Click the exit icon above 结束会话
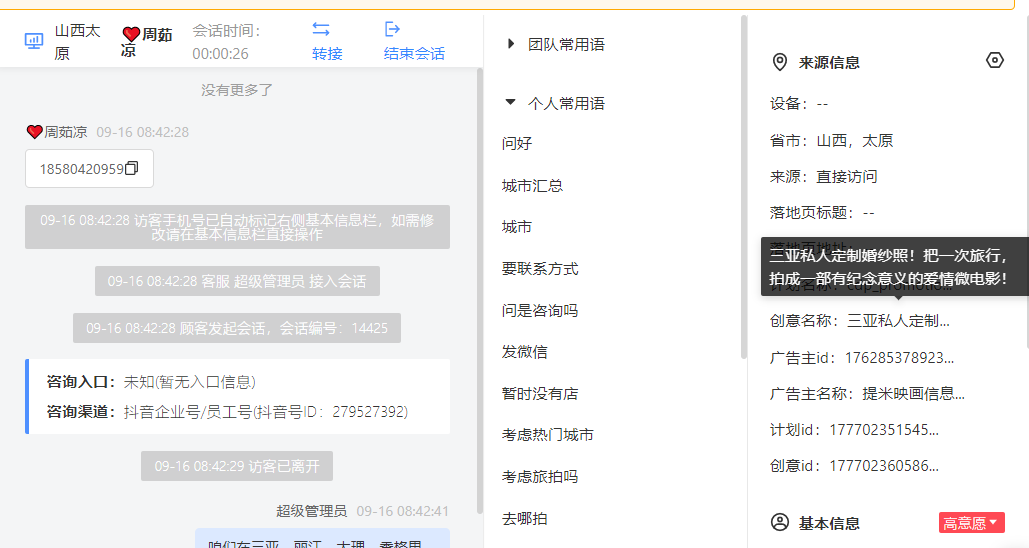This screenshot has height=548, width=1029. click(x=392, y=29)
